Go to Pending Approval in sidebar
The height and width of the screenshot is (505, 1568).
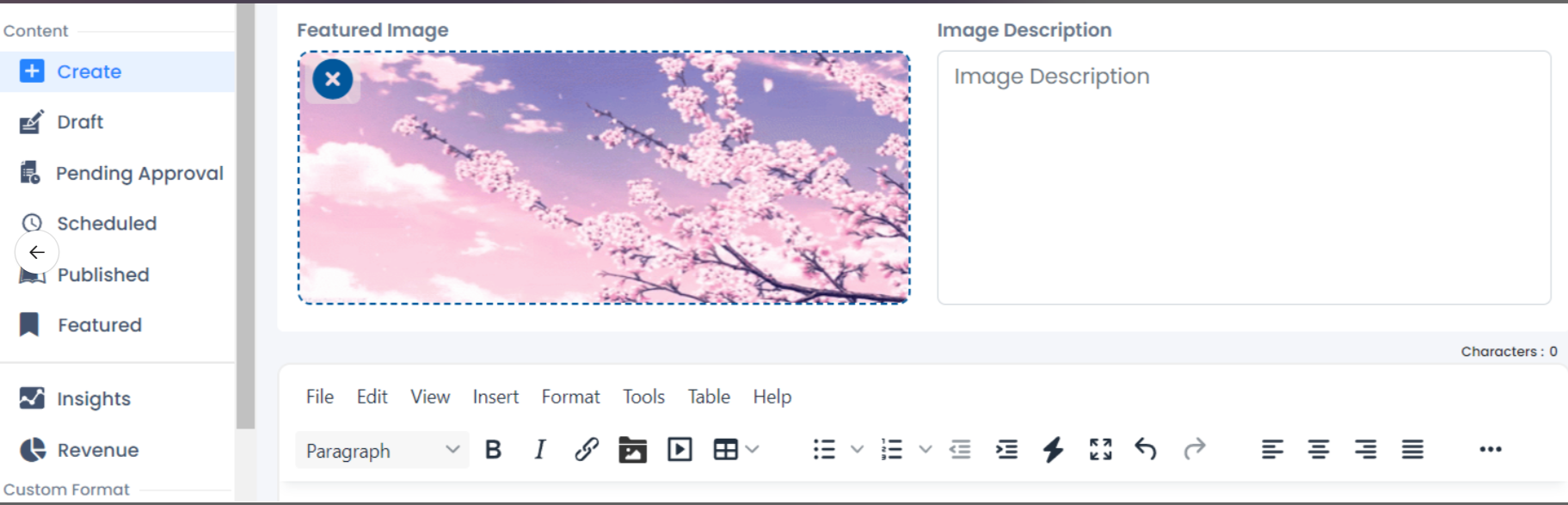click(139, 174)
